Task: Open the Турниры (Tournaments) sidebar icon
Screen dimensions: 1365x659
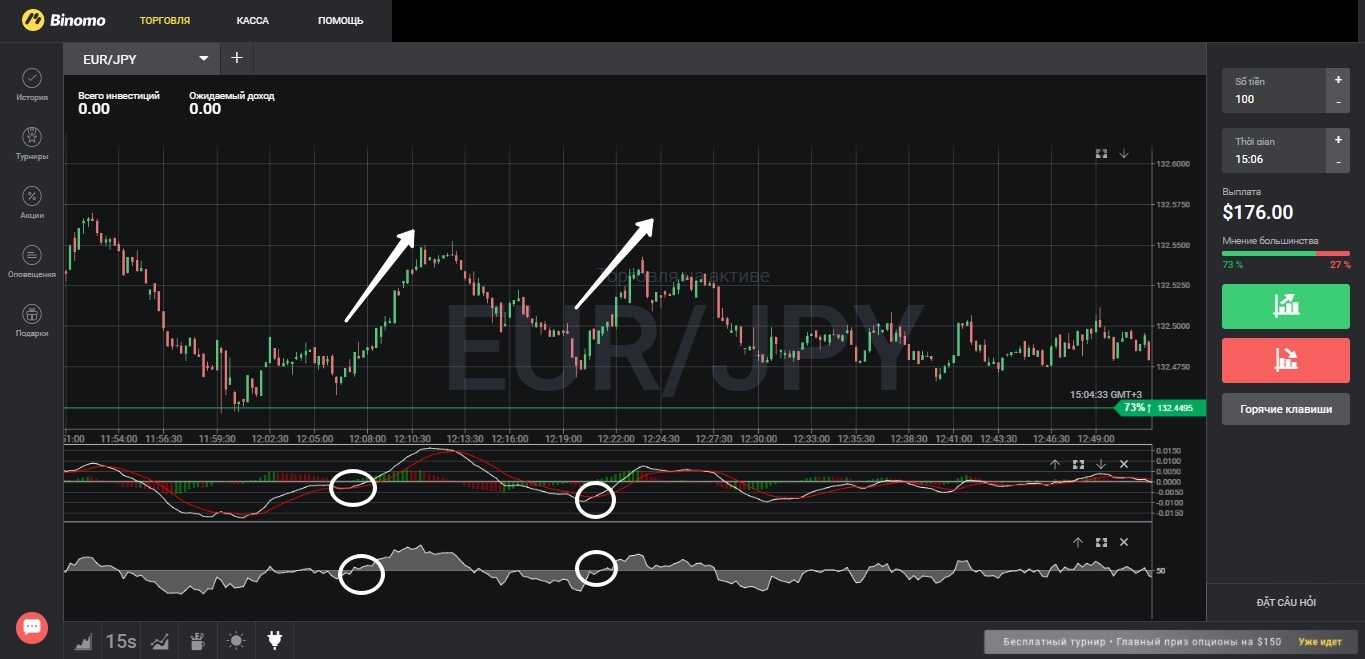Action: [31, 142]
